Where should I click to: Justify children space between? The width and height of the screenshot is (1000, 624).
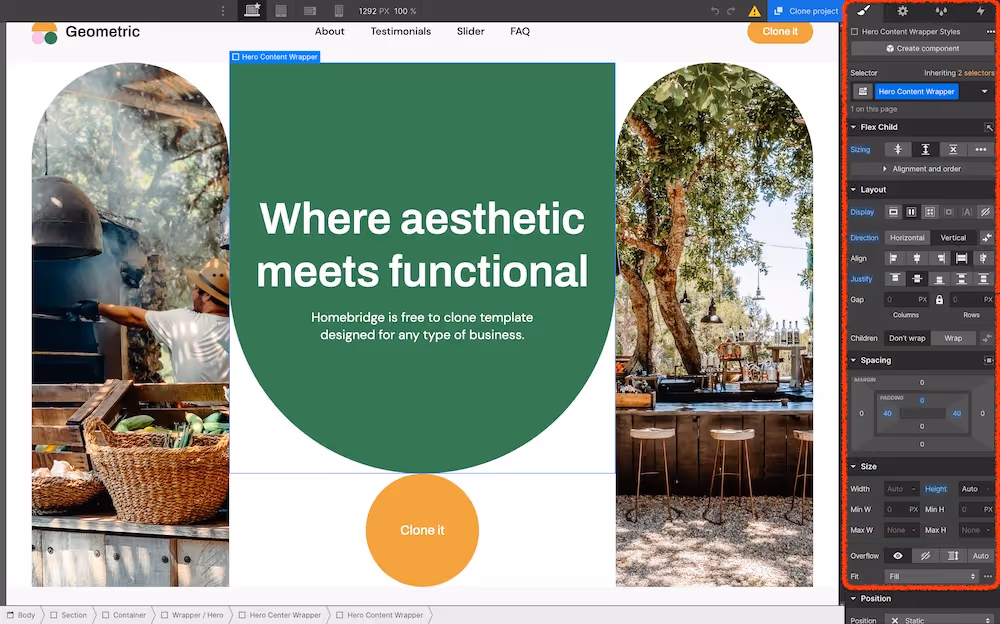(961, 279)
